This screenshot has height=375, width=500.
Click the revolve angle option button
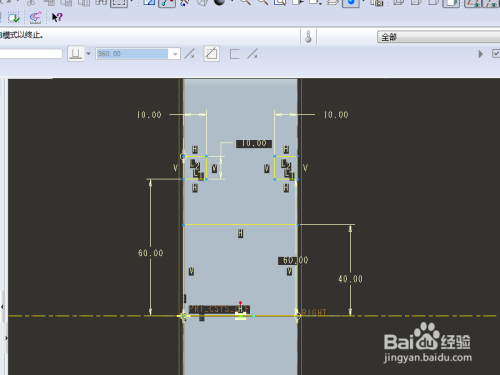click(75, 54)
